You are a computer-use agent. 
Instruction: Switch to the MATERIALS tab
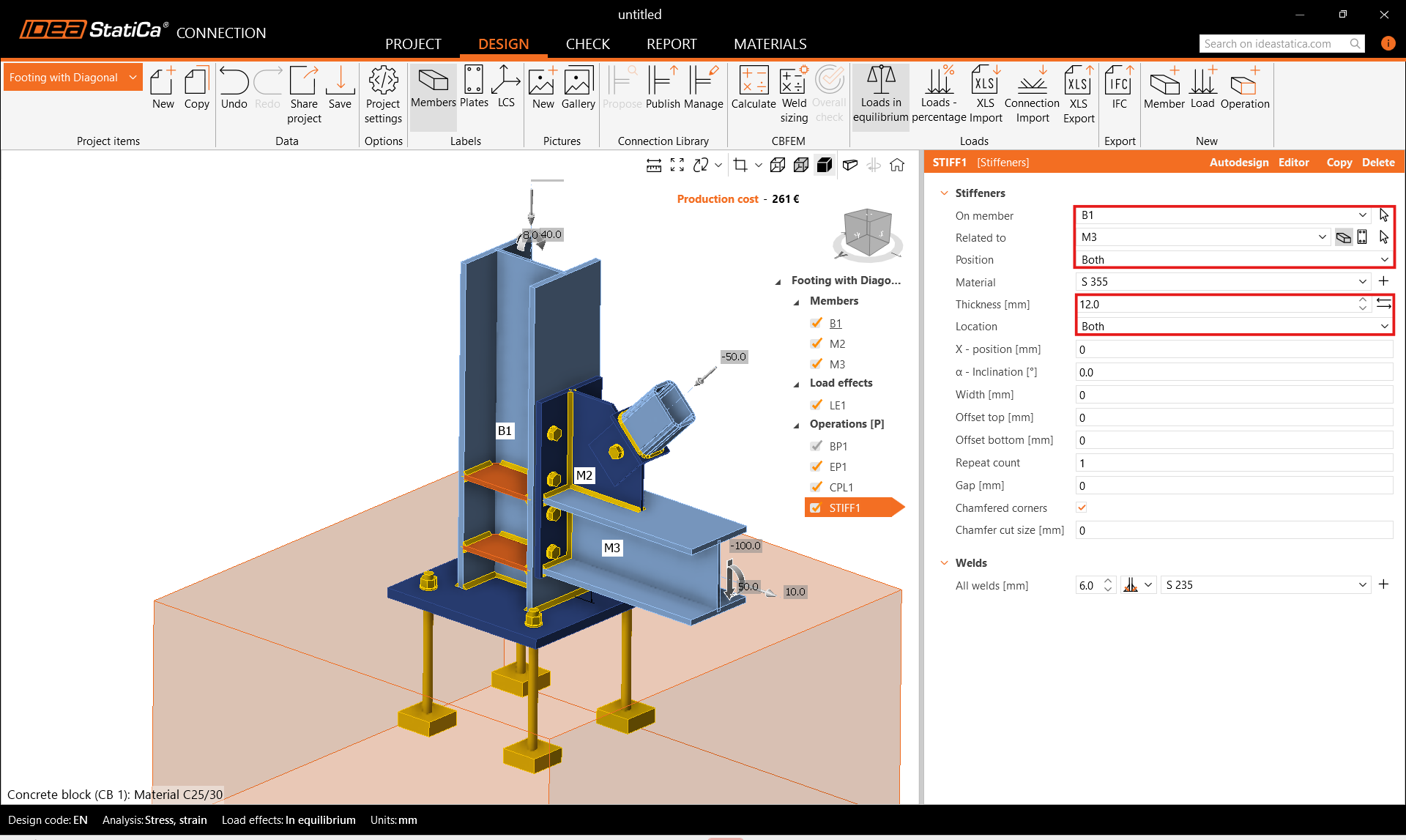pyautogui.click(x=770, y=44)
